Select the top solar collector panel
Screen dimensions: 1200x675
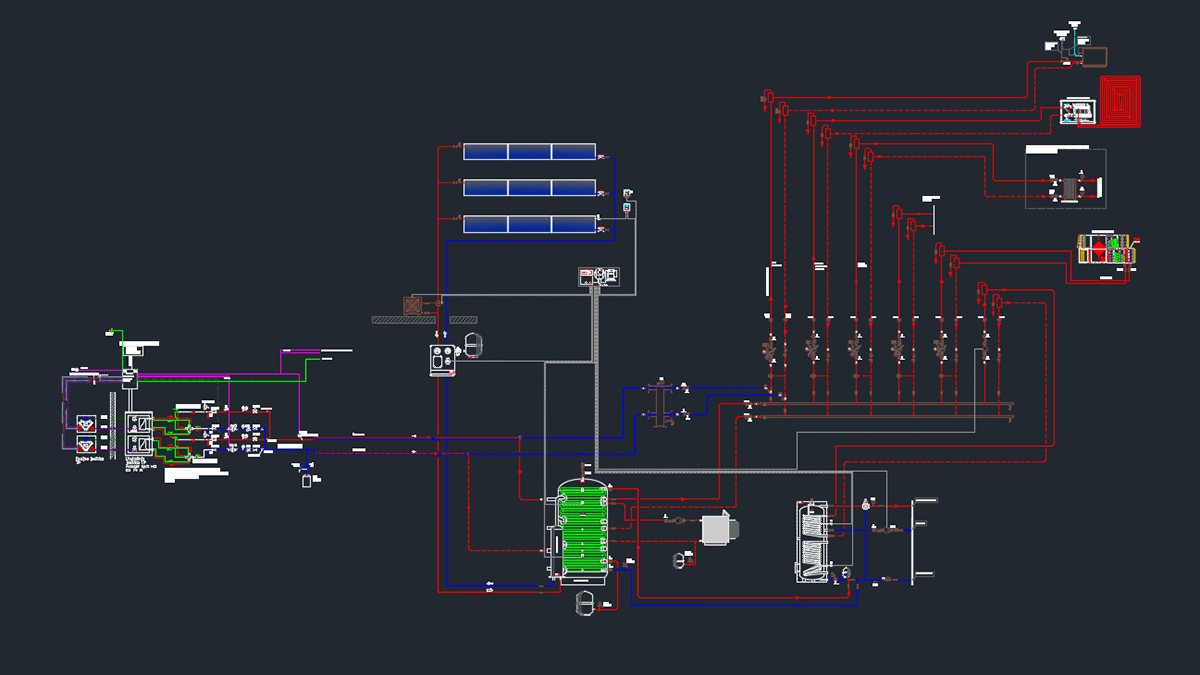pos(529,152)
